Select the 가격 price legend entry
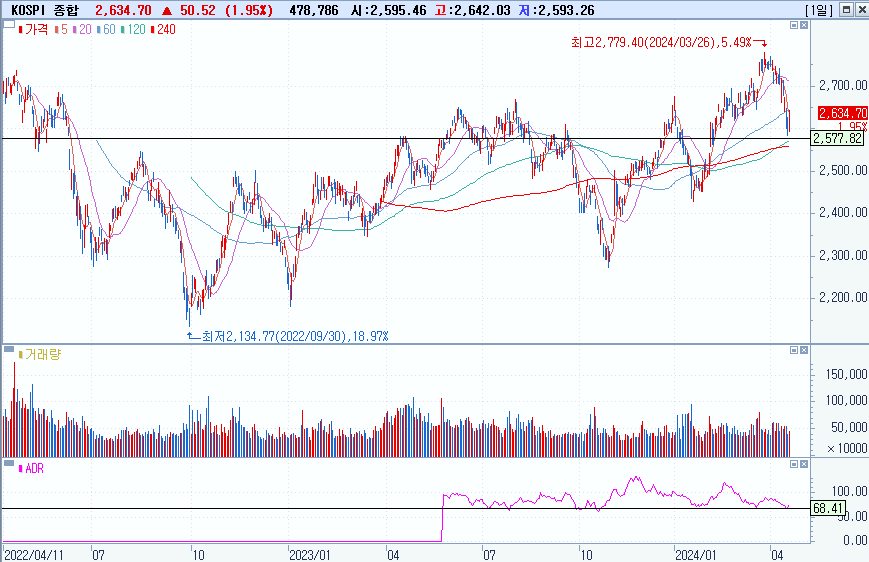This screenshot has width=869, height=562. pos(33,29)
